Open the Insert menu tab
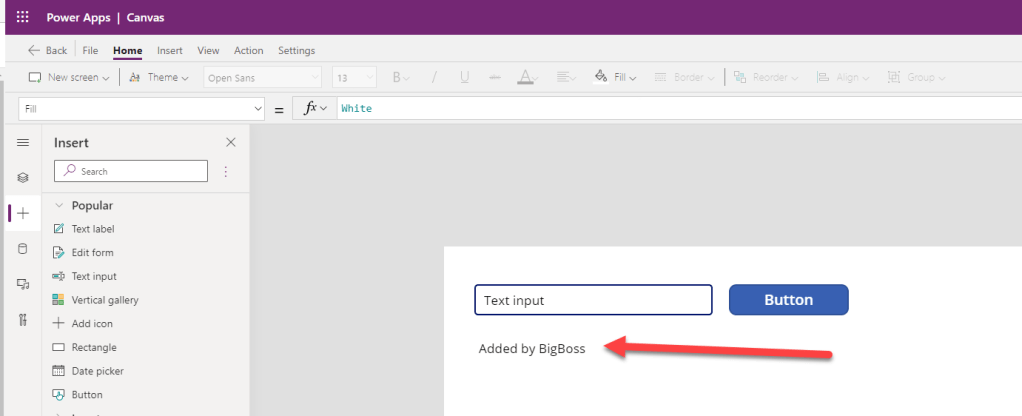The height and width of the screenshot is (416, 1022). (170, 51)
